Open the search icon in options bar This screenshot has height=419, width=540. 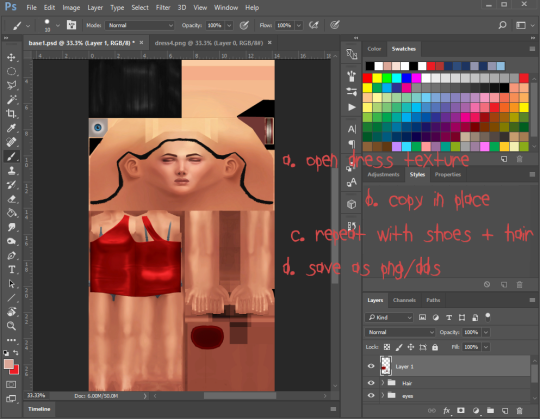click(x=502, y=25)
